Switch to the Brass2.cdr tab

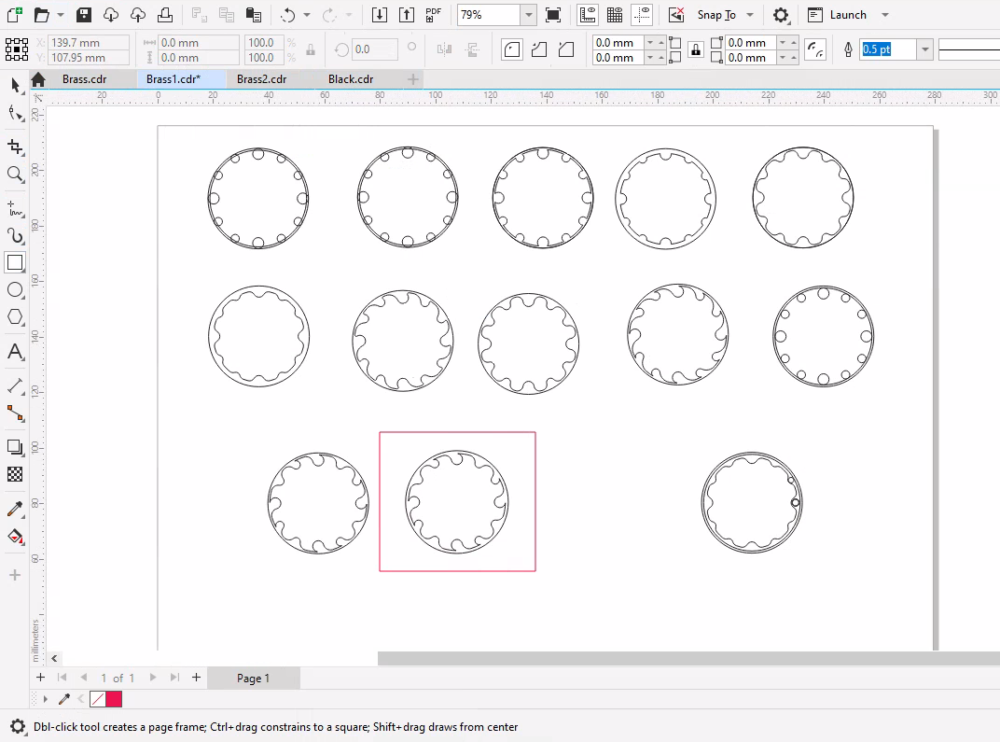click(262, 79)
